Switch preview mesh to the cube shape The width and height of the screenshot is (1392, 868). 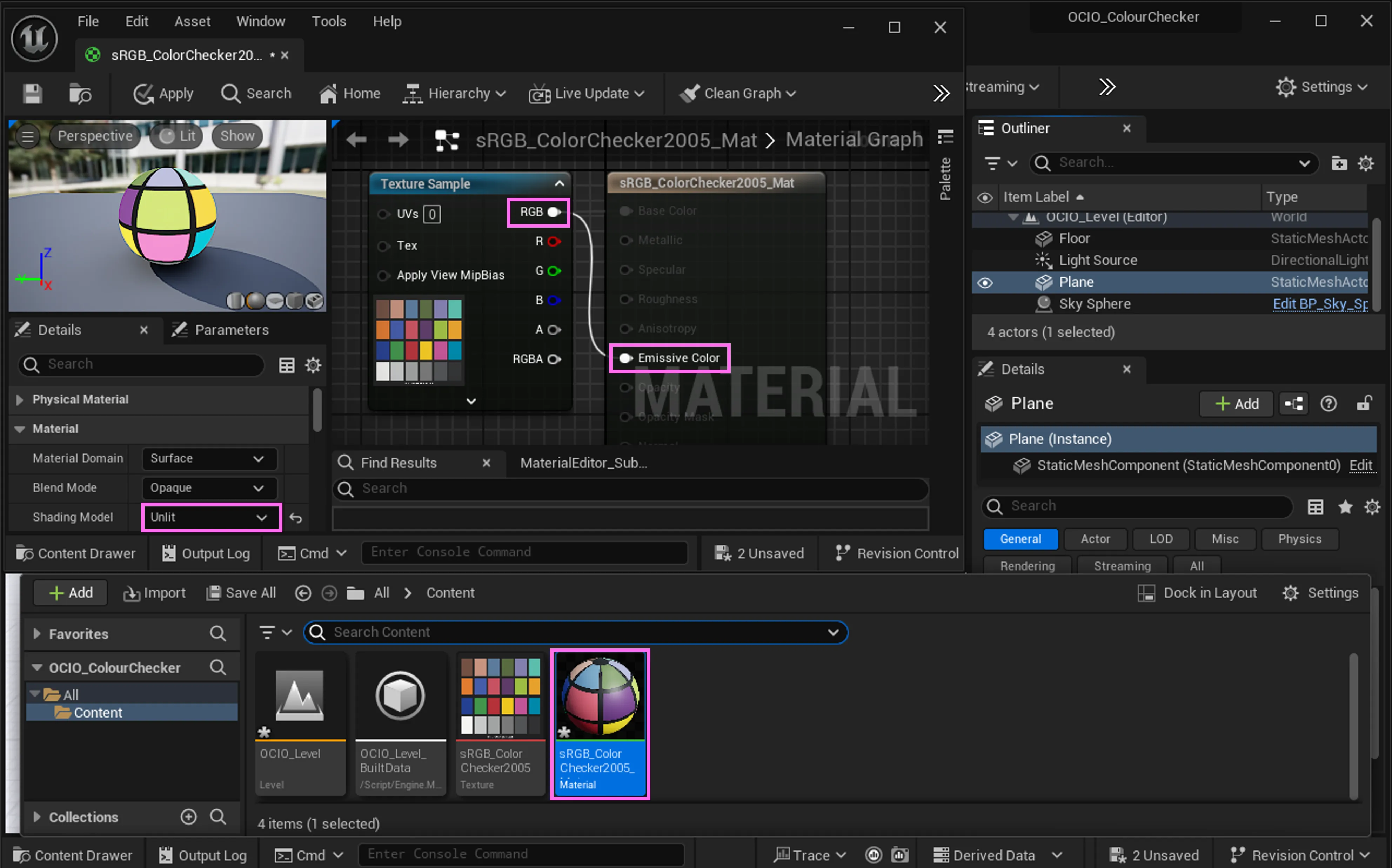click(294, 301)
